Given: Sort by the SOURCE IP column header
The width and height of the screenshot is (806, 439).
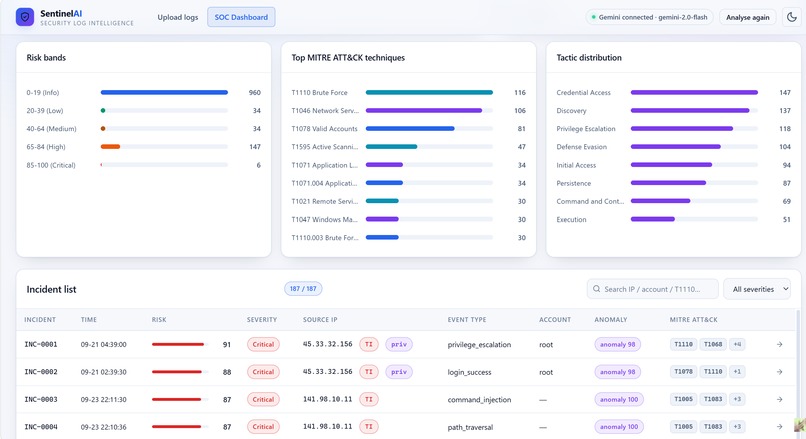Looking at the screenshot, I should pos(320,320).
